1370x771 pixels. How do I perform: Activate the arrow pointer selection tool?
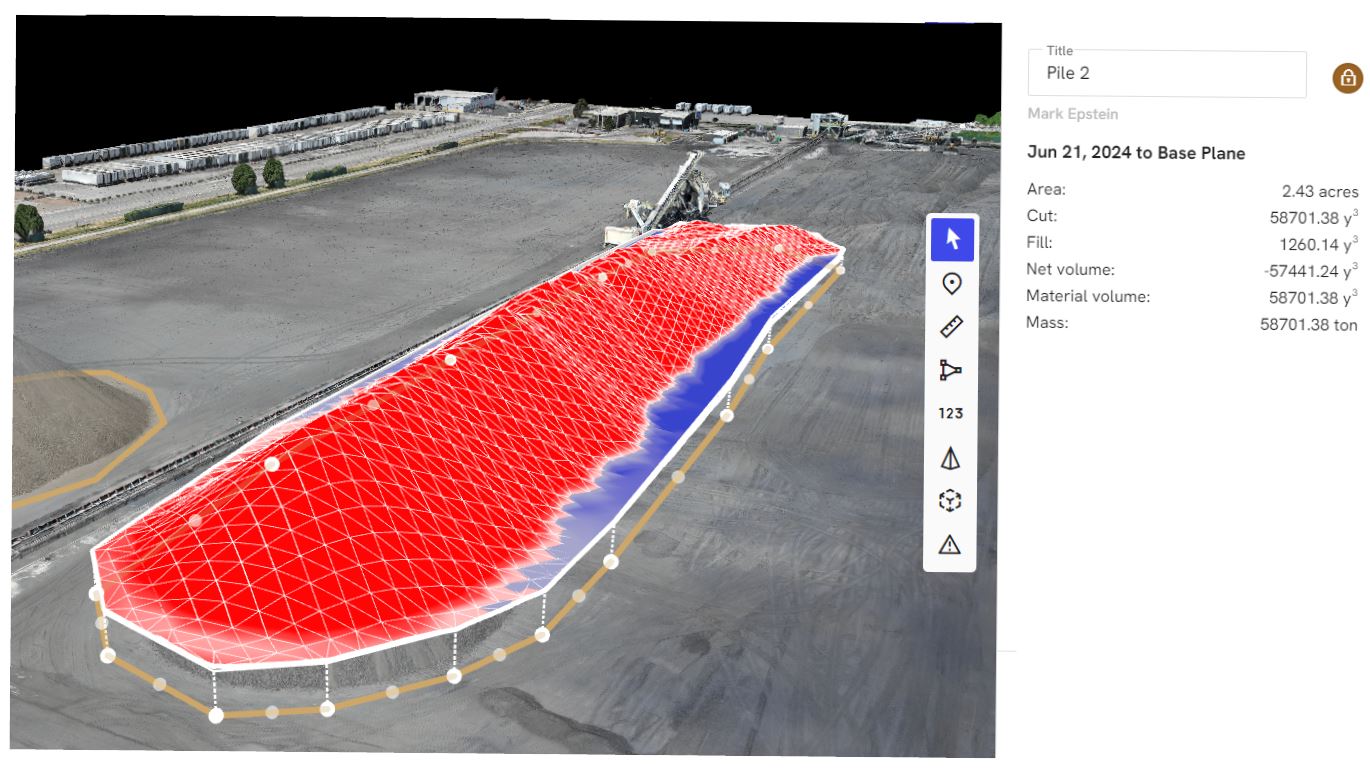[x=951, y=239]
